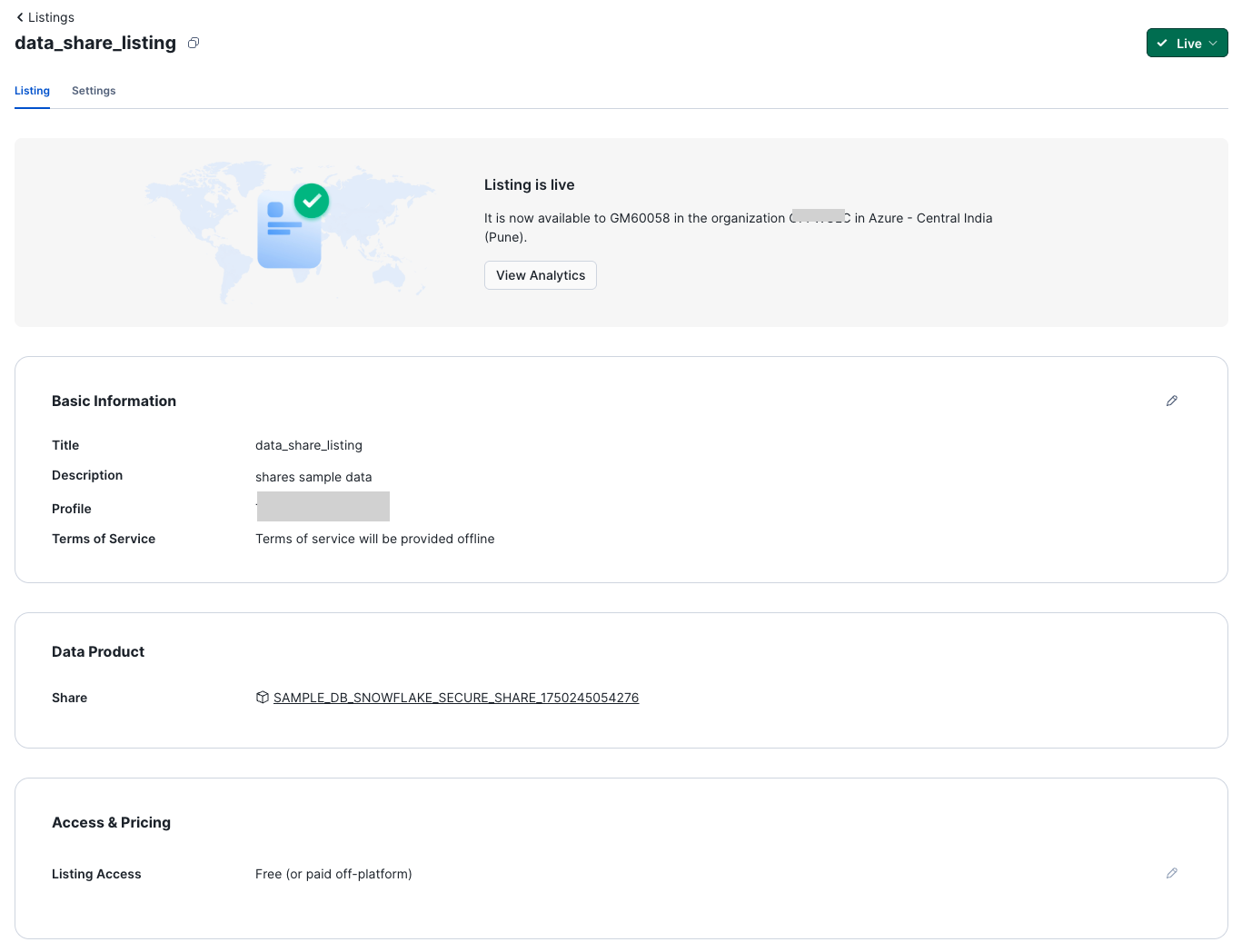Go back via the Listings link text

51,17
